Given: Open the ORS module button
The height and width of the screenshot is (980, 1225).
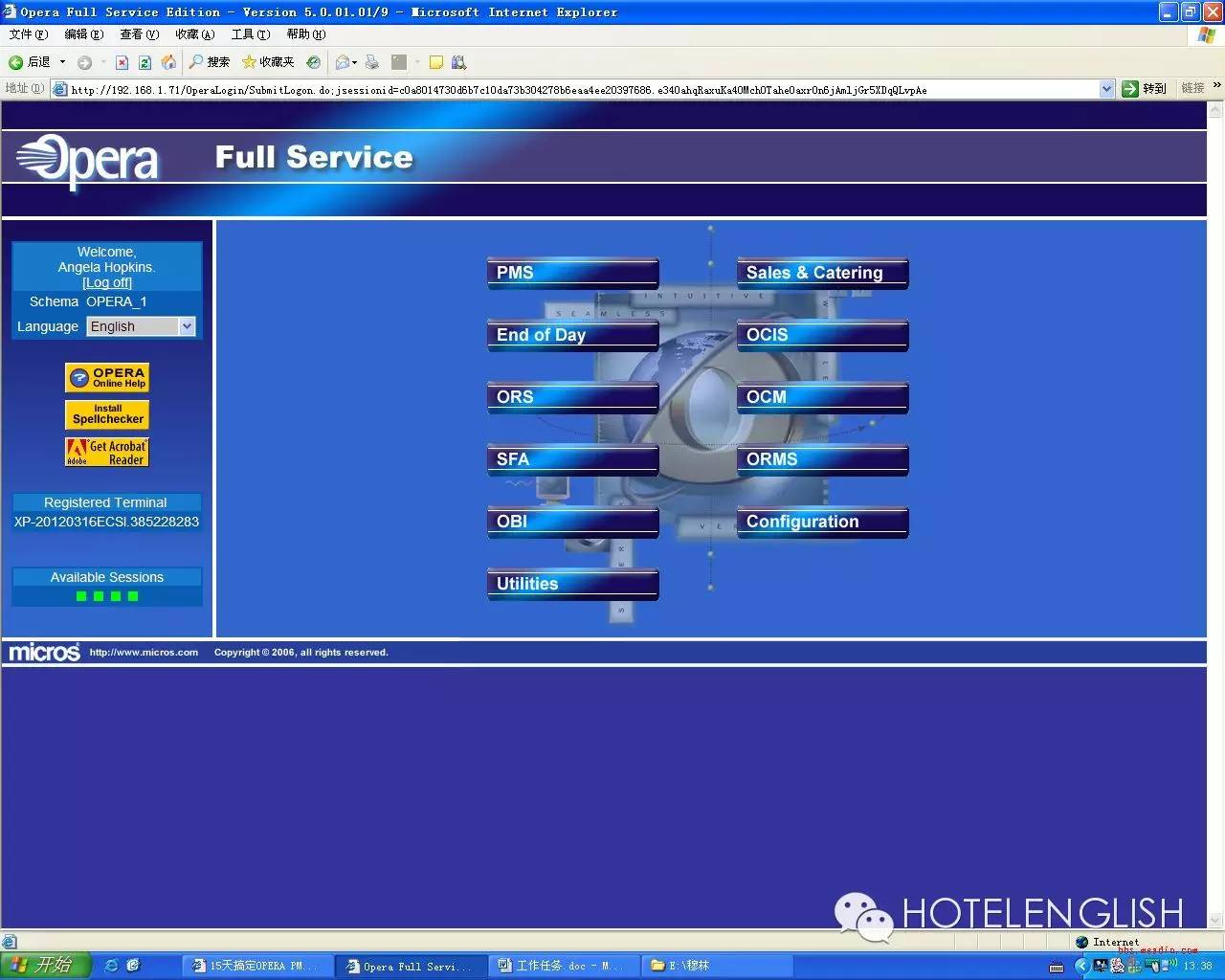Looking at the screenshot, I should click(572, 397).
